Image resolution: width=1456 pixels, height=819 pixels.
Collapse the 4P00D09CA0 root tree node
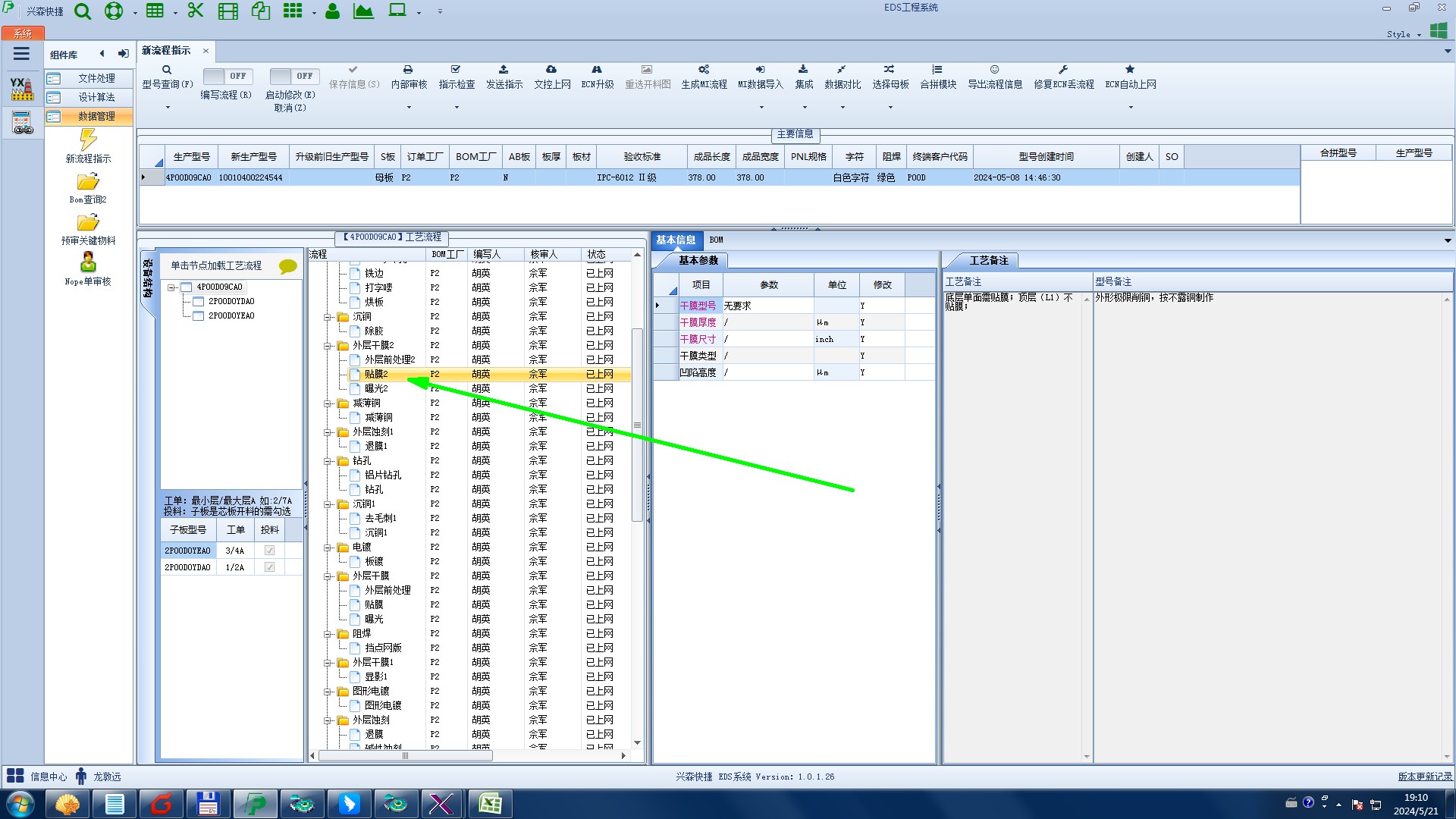pos(171,287)
